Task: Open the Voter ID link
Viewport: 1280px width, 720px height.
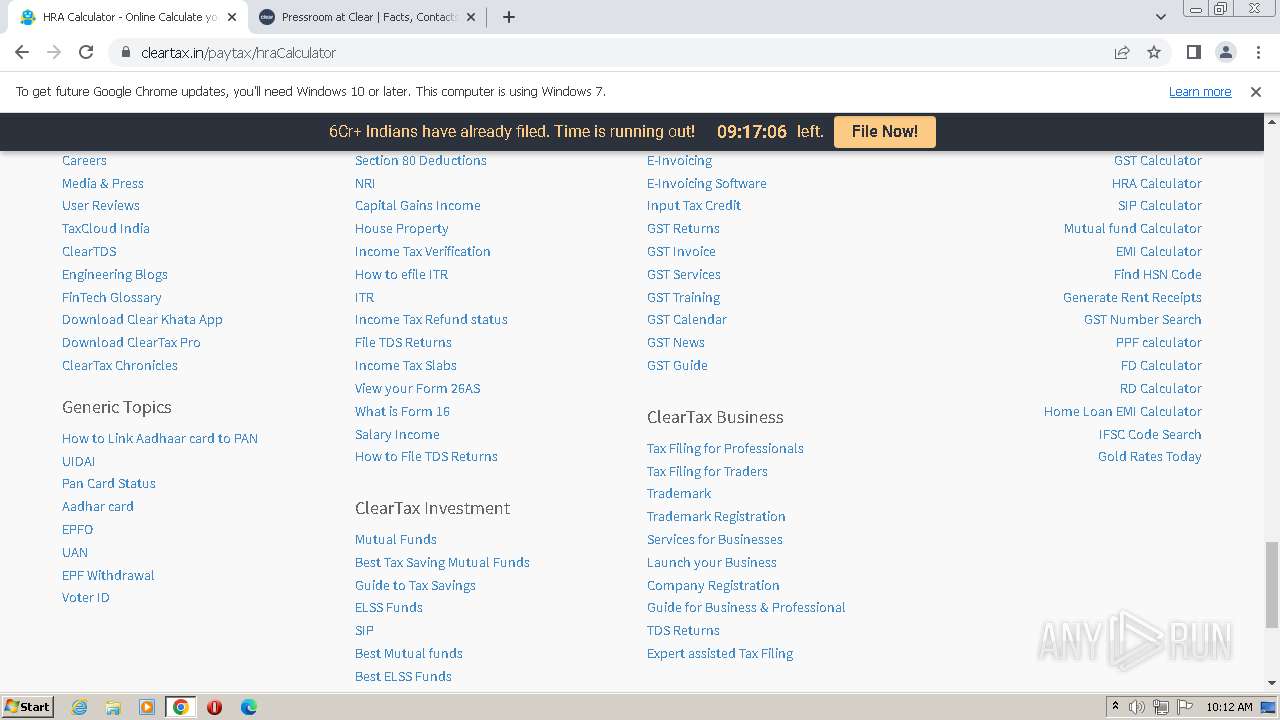Action: pos(86,597)
